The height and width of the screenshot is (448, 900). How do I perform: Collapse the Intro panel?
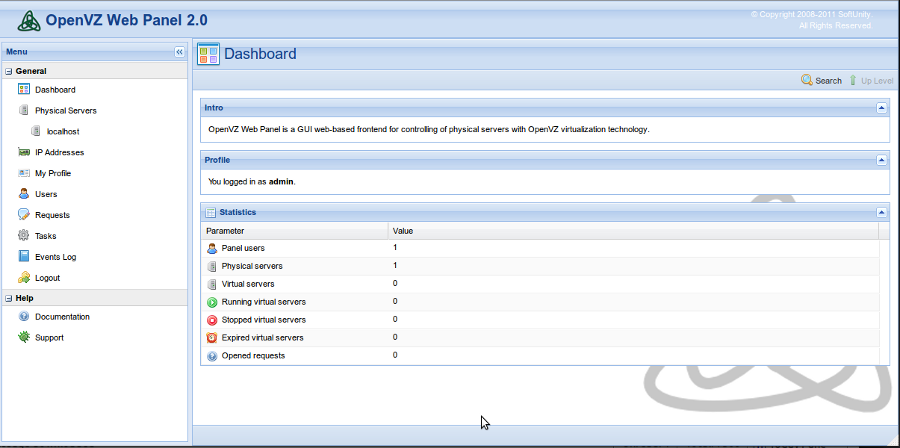(882, 108)
